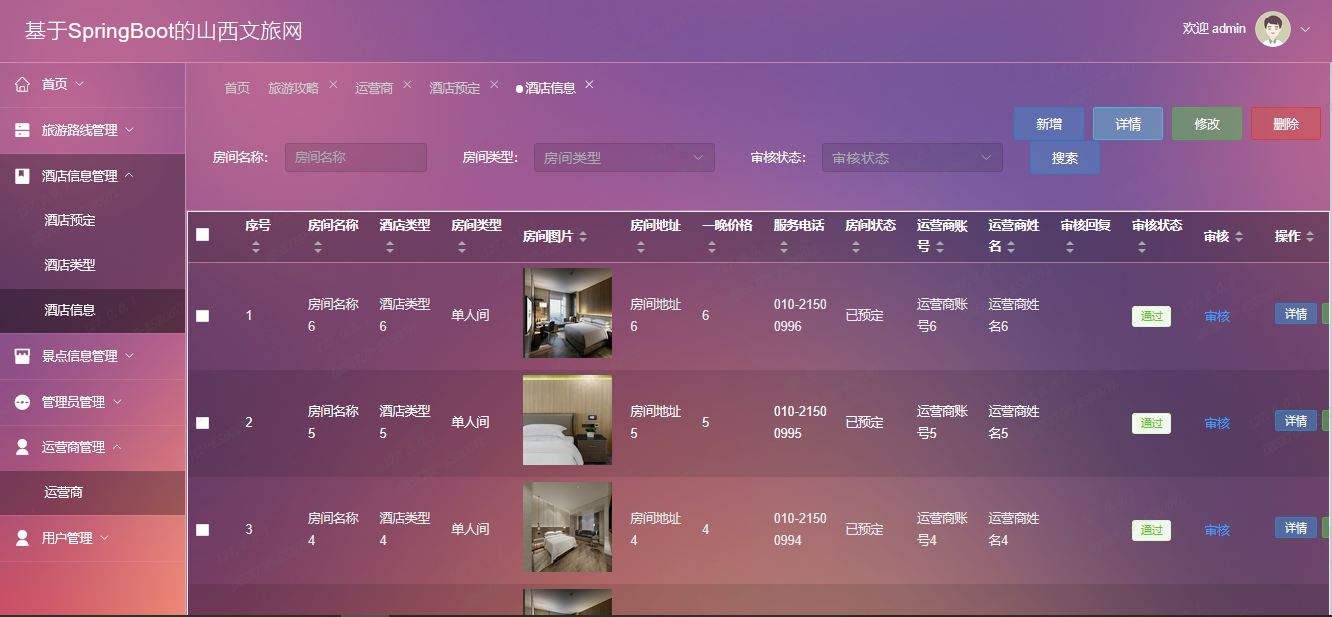Click sort arrows under 酒店类型 column header
1332x617 pixels.
point(390,247)
